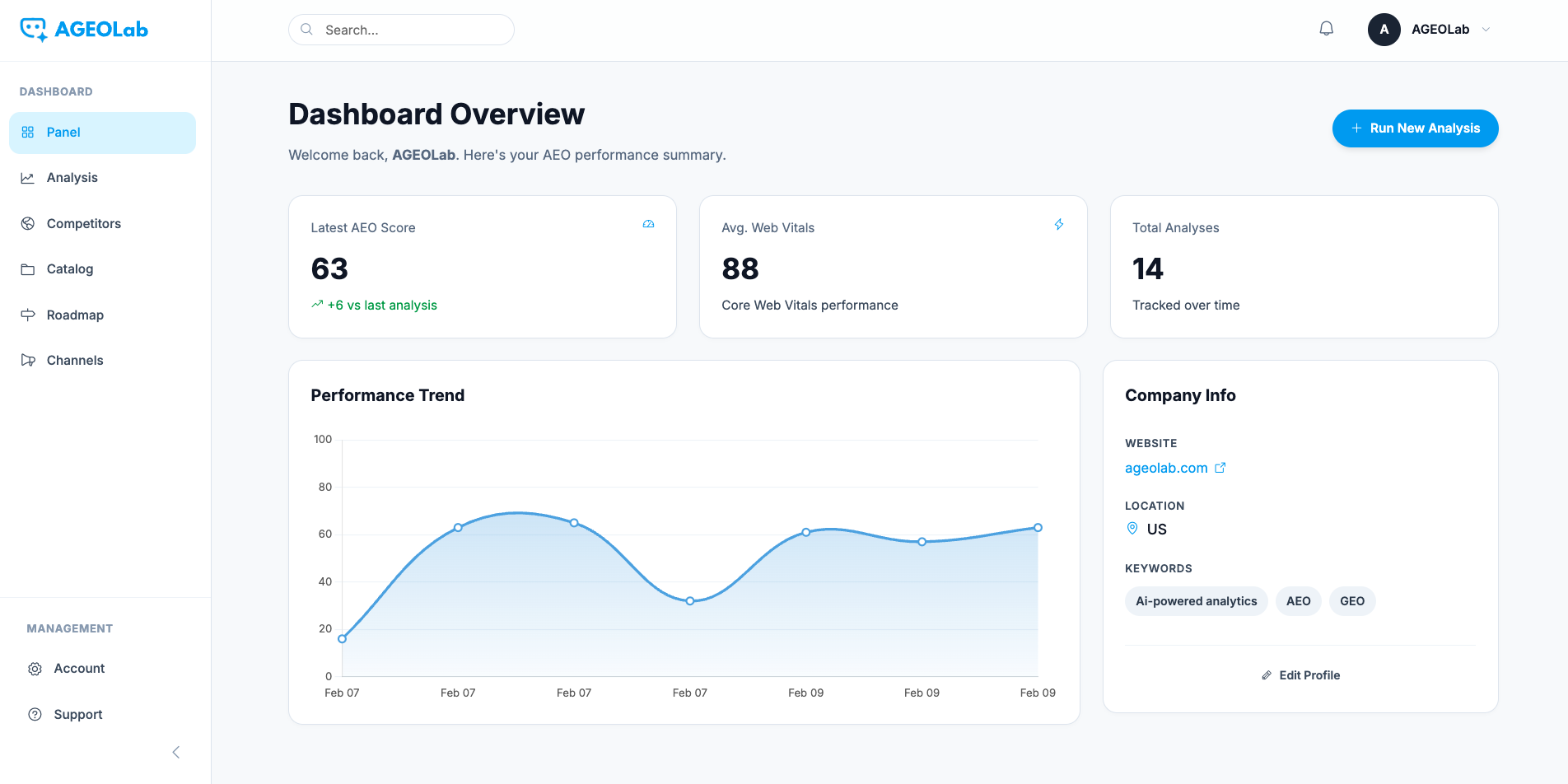Click the external link icon beside ageolab.com

(x=1220, y=468)
